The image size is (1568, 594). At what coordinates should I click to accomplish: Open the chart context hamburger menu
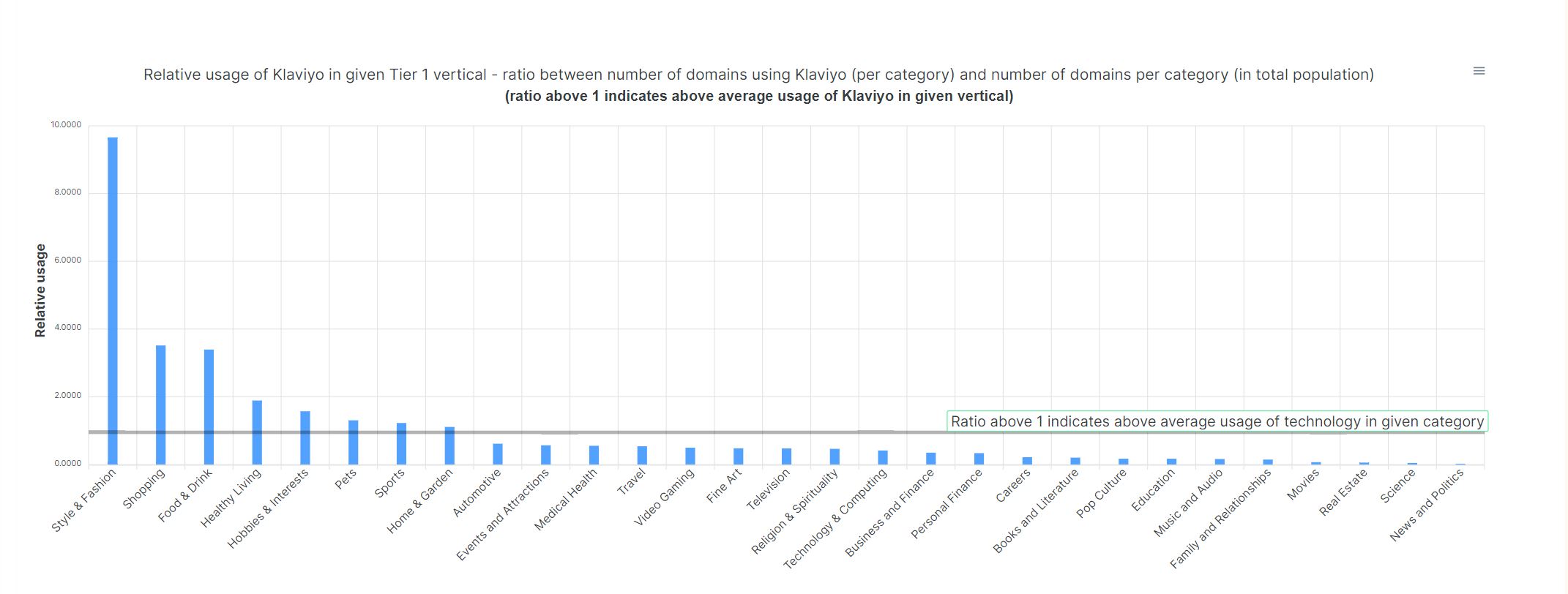click(x=1479, y=71)
